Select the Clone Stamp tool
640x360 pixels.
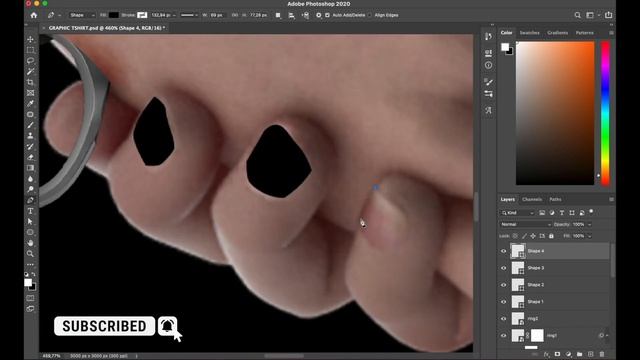click(30, 136)
